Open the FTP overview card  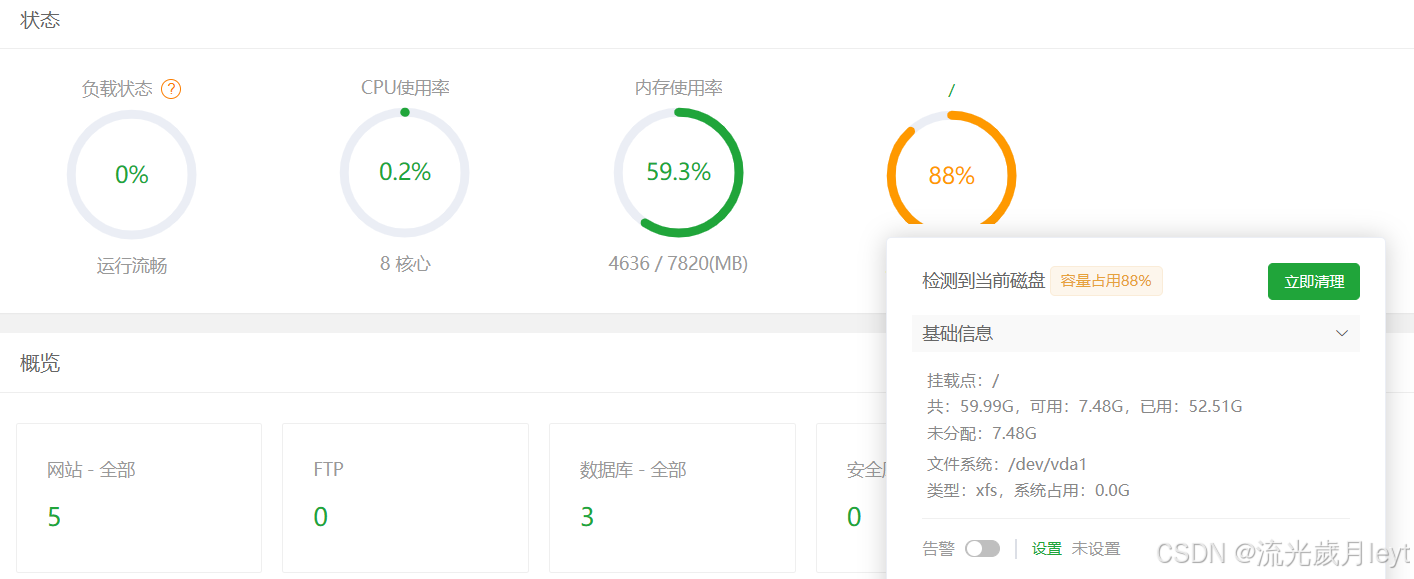[x=405, y=497]
